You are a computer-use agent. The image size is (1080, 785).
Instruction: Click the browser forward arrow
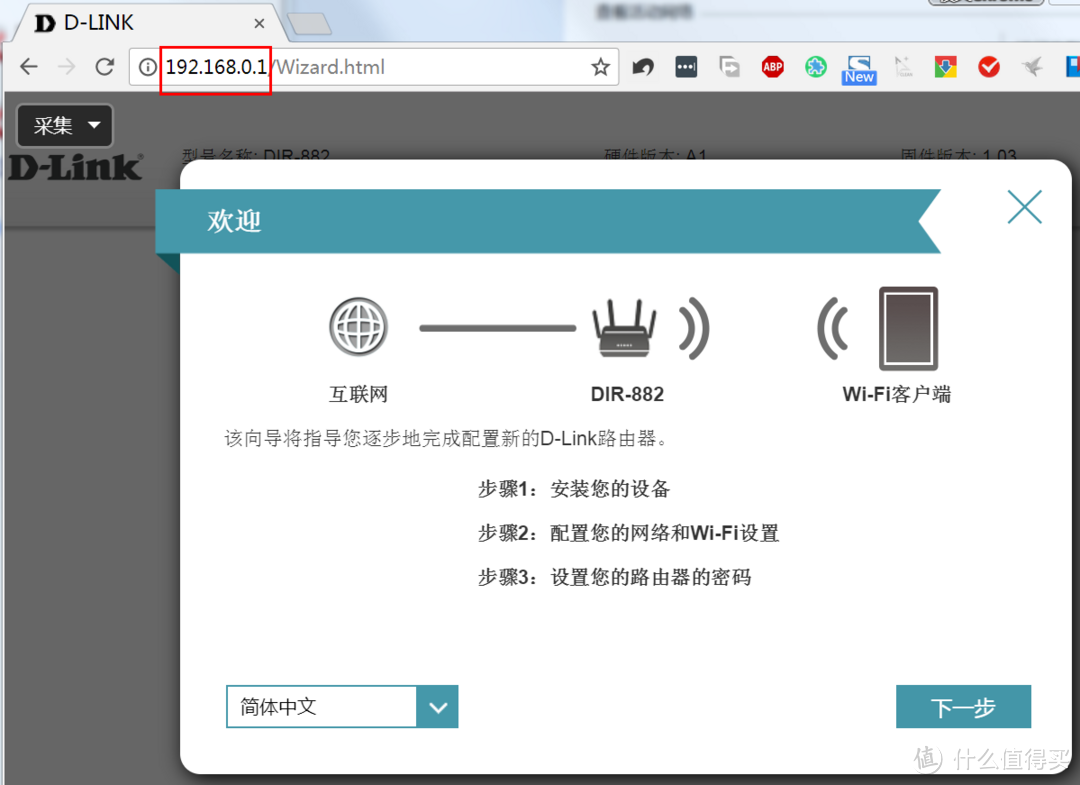[x=67, y=67]
